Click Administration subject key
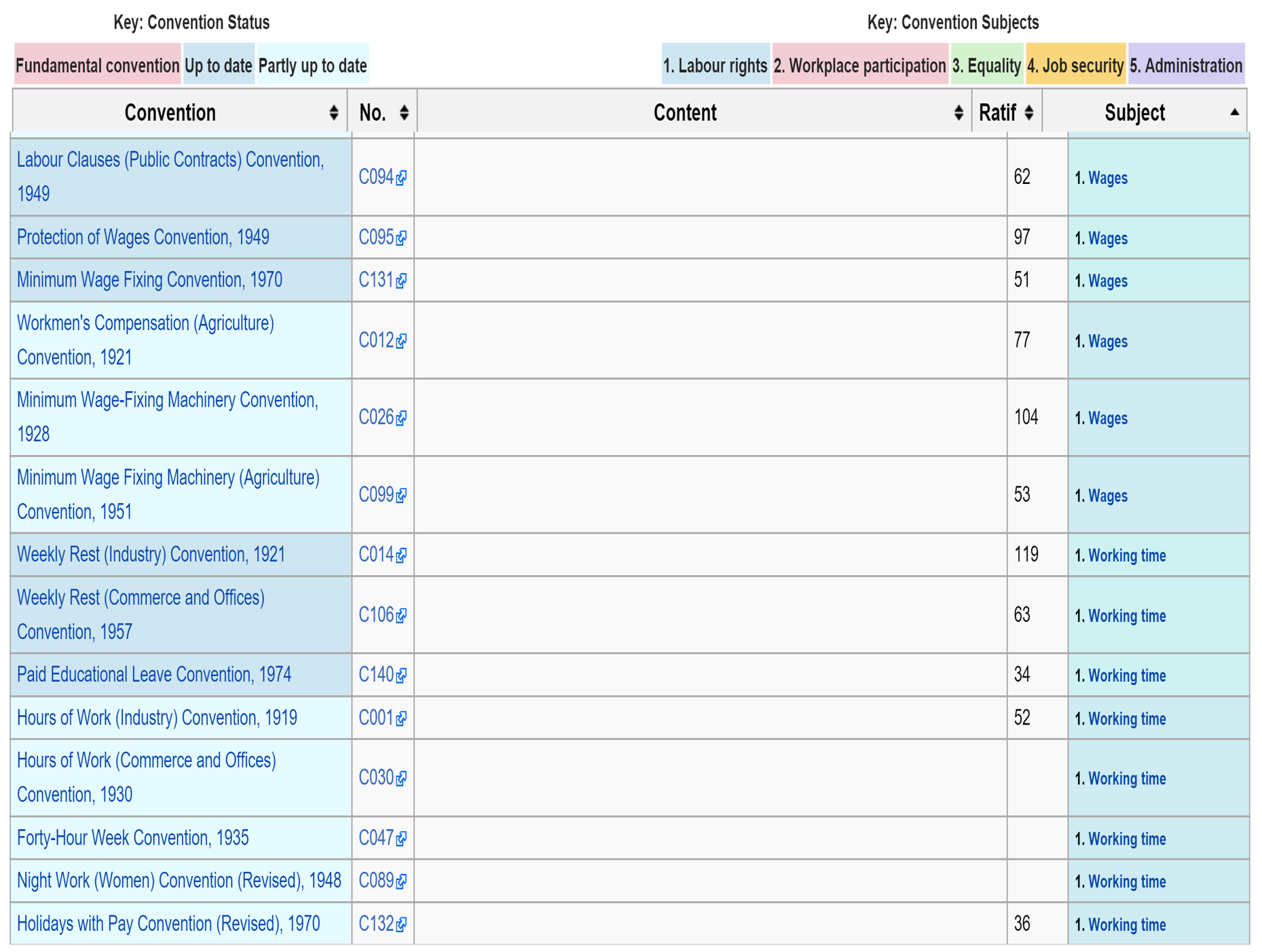The height and width of the screenshot is (952, 1262). tap(1187, 65)
